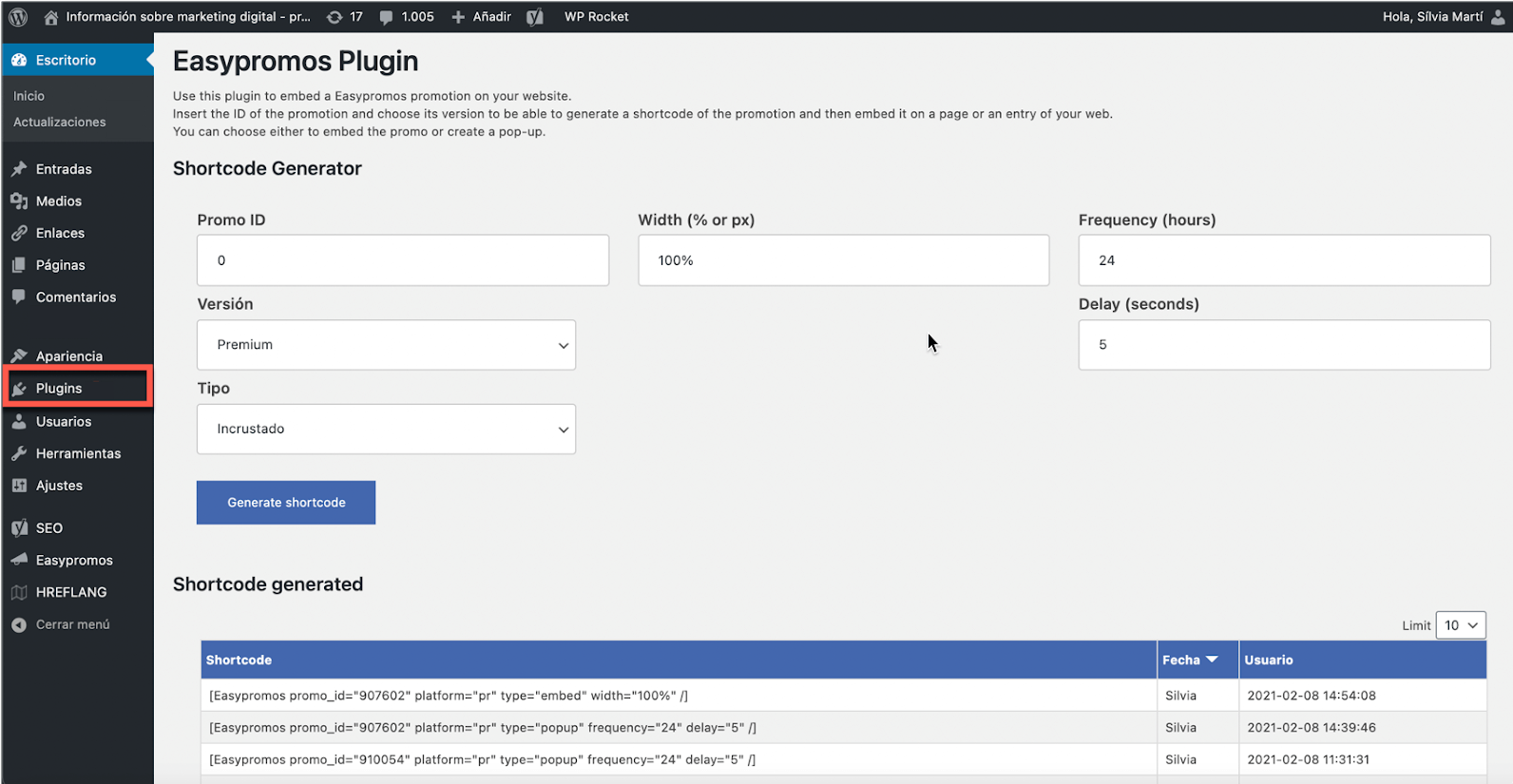Click the Promo ID input field
Screen dimensions: 1513x784
(403, 260)
